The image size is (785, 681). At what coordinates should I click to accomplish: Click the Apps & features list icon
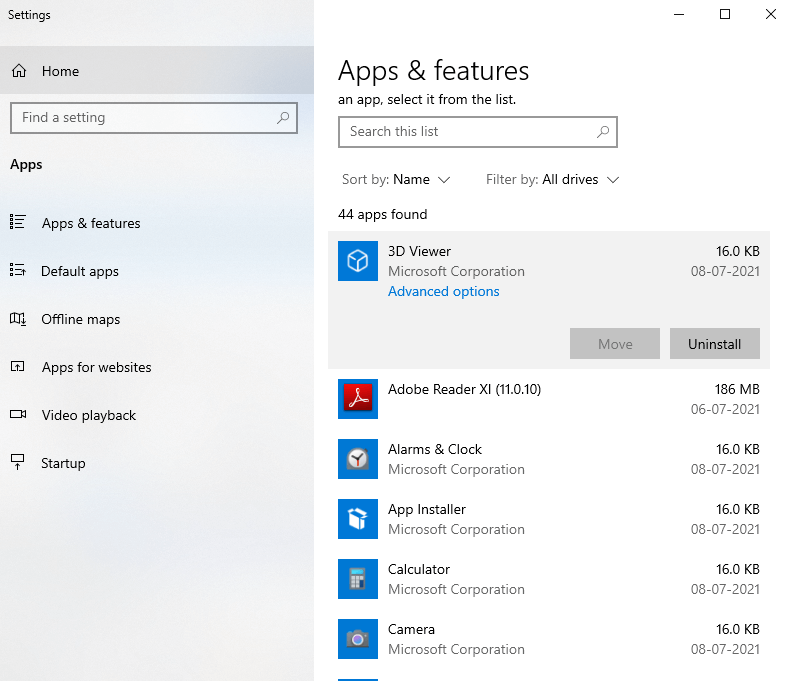(18, 221)
